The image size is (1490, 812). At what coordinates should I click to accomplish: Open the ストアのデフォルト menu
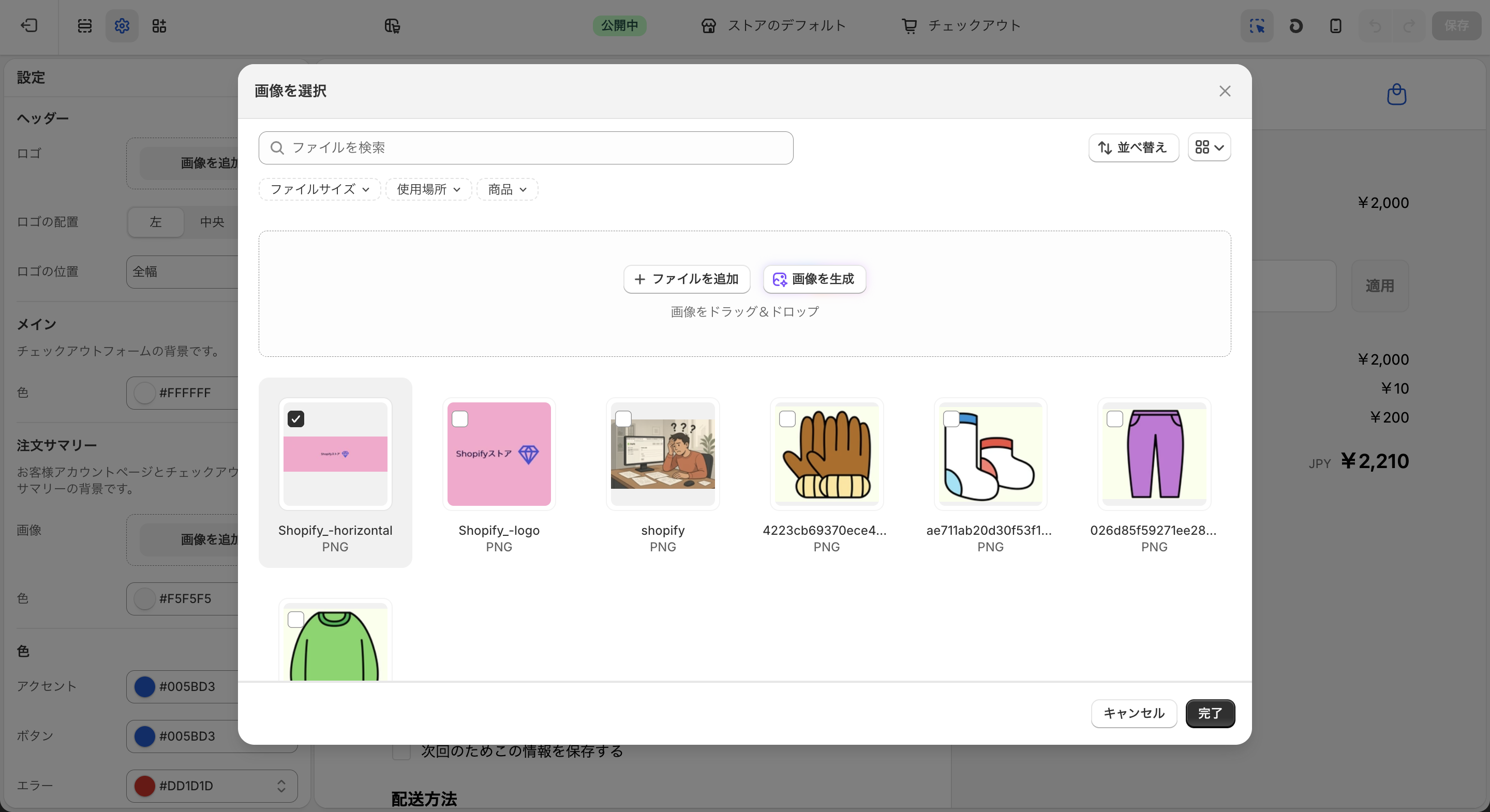point(773,25)
